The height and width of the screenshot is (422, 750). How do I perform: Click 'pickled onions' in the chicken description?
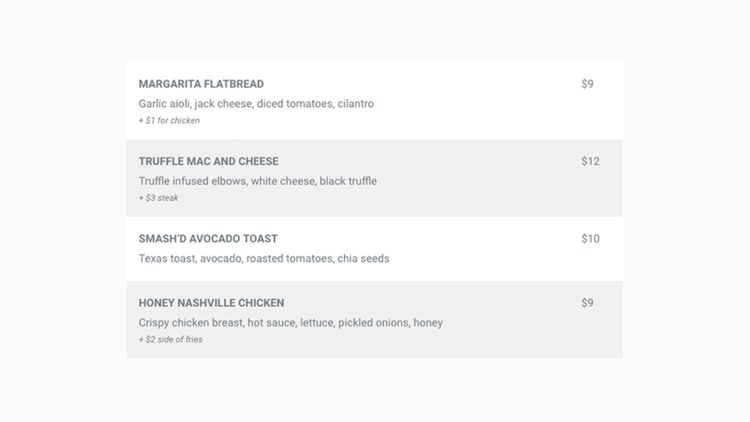click(x=374, y=323)
